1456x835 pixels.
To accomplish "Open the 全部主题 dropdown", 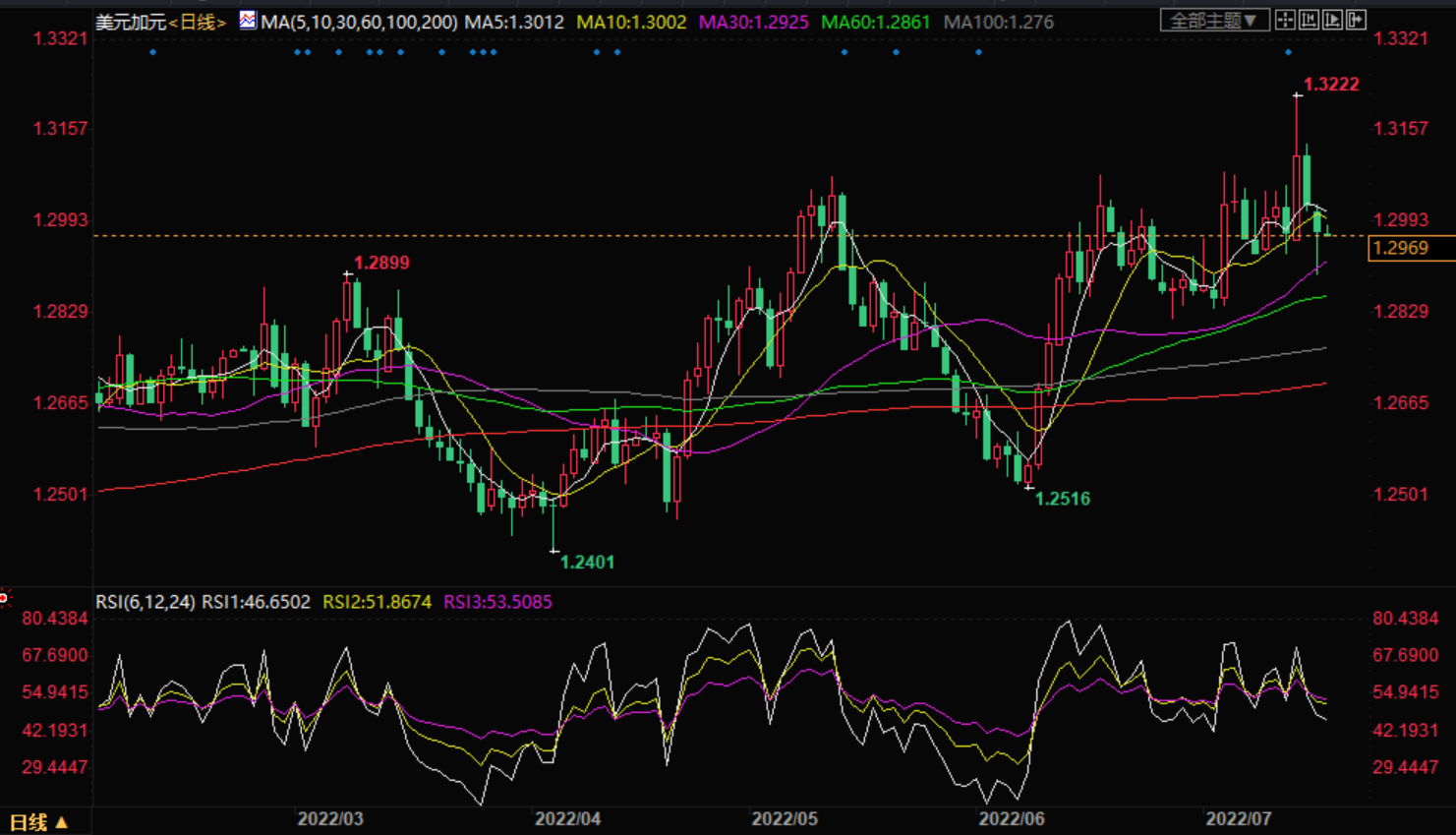I will click(x=1213, y=21).
